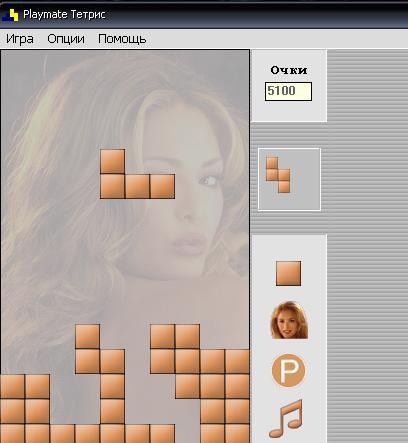
Task: Click the Очки label above the score
Action: coord(289,70)
